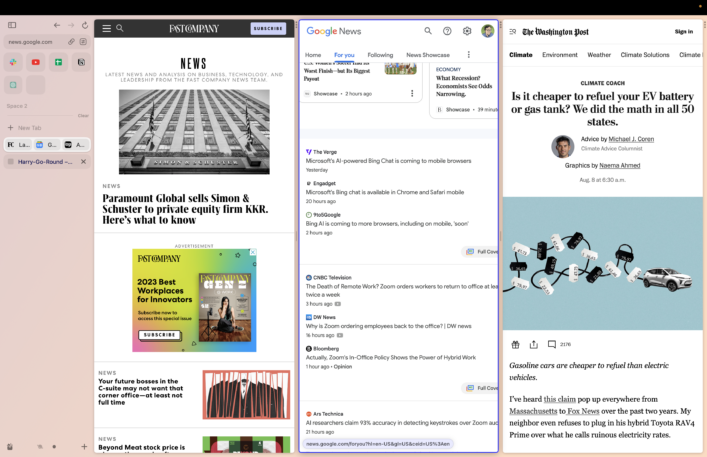Close the Fast Company ad via its X

tap(253, 252)
